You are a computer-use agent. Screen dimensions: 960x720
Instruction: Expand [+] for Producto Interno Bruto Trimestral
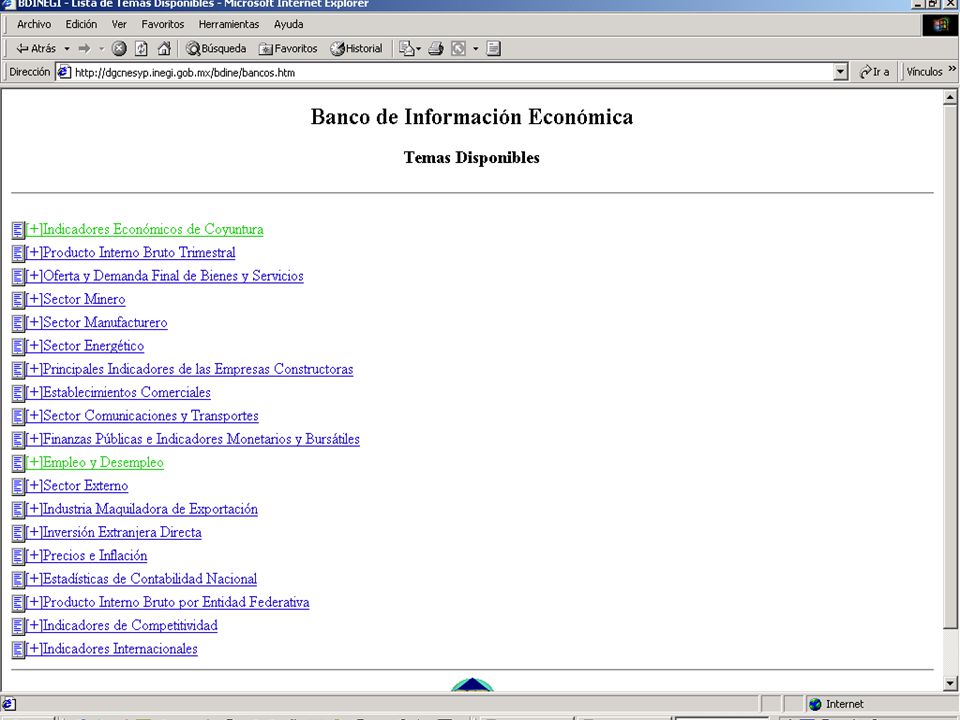click(34, 253)
